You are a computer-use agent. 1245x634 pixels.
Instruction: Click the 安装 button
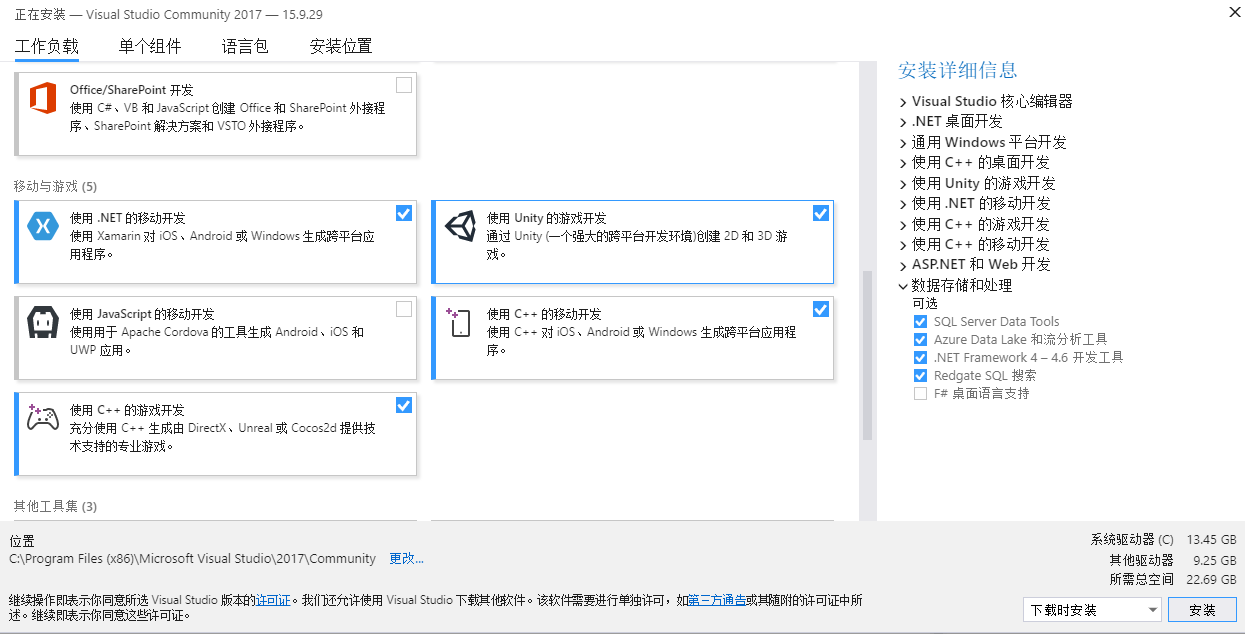(1202, 610)
